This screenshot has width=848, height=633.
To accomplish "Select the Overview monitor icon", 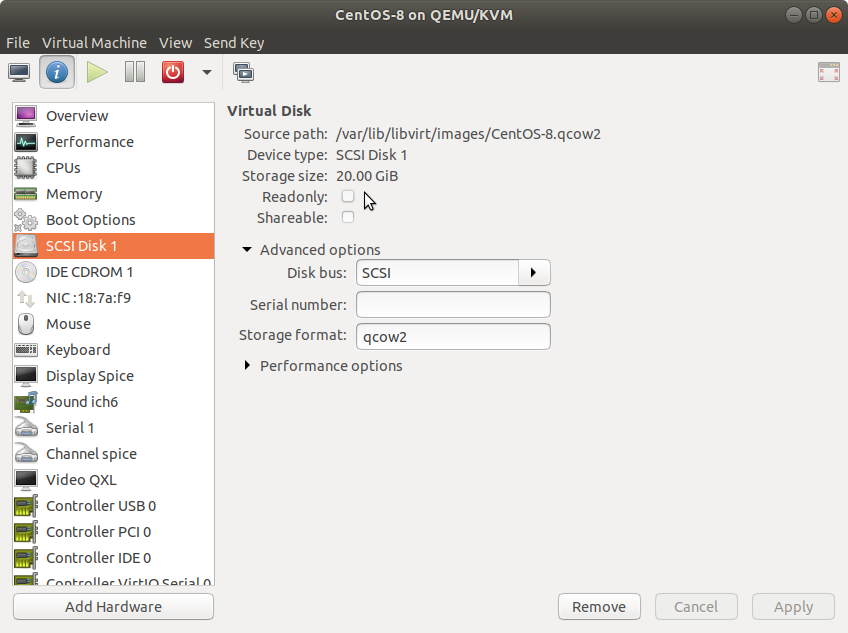I will [25, 116].
